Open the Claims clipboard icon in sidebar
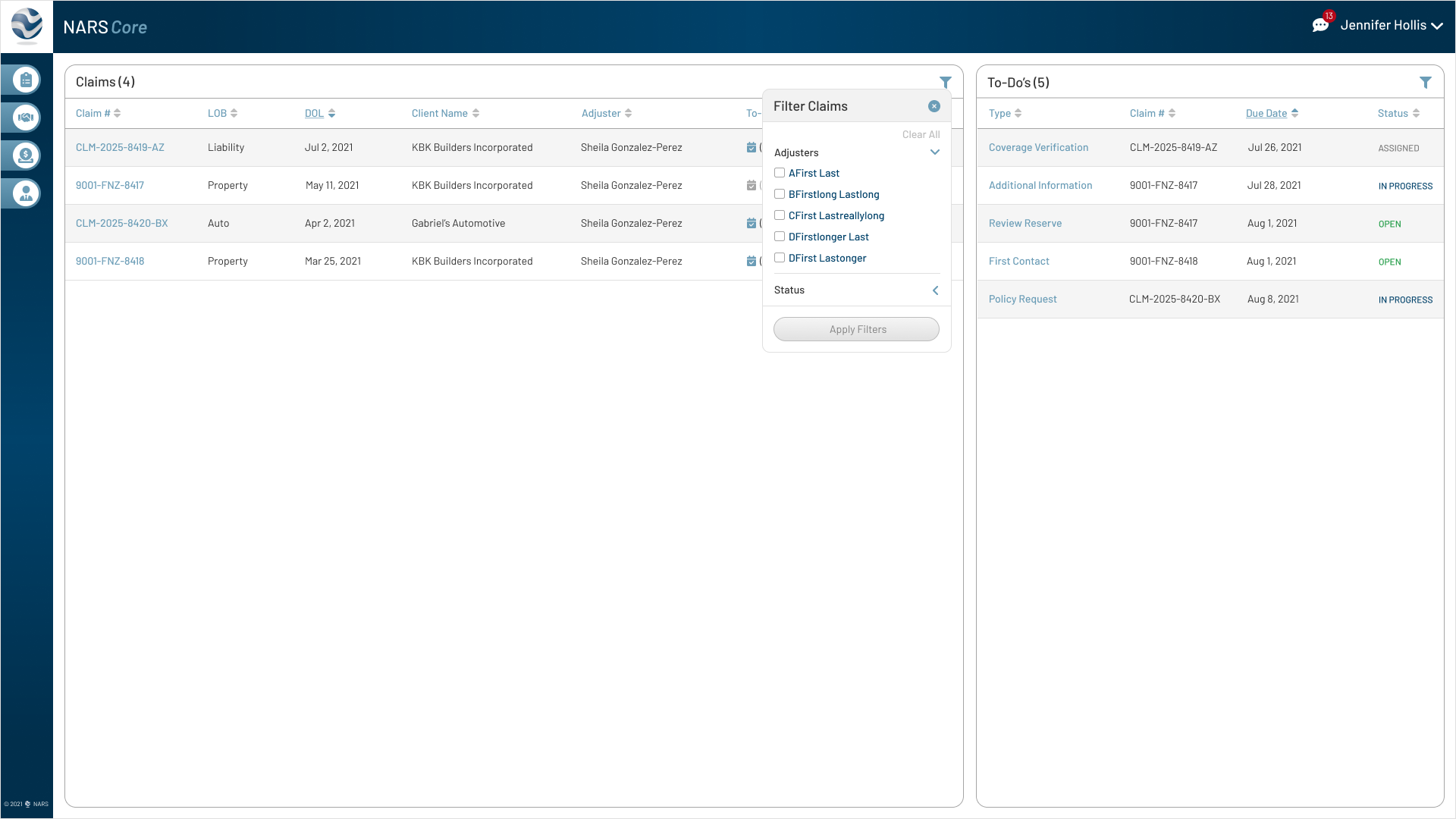1456x819 pixels. click(x=25, y=80)
